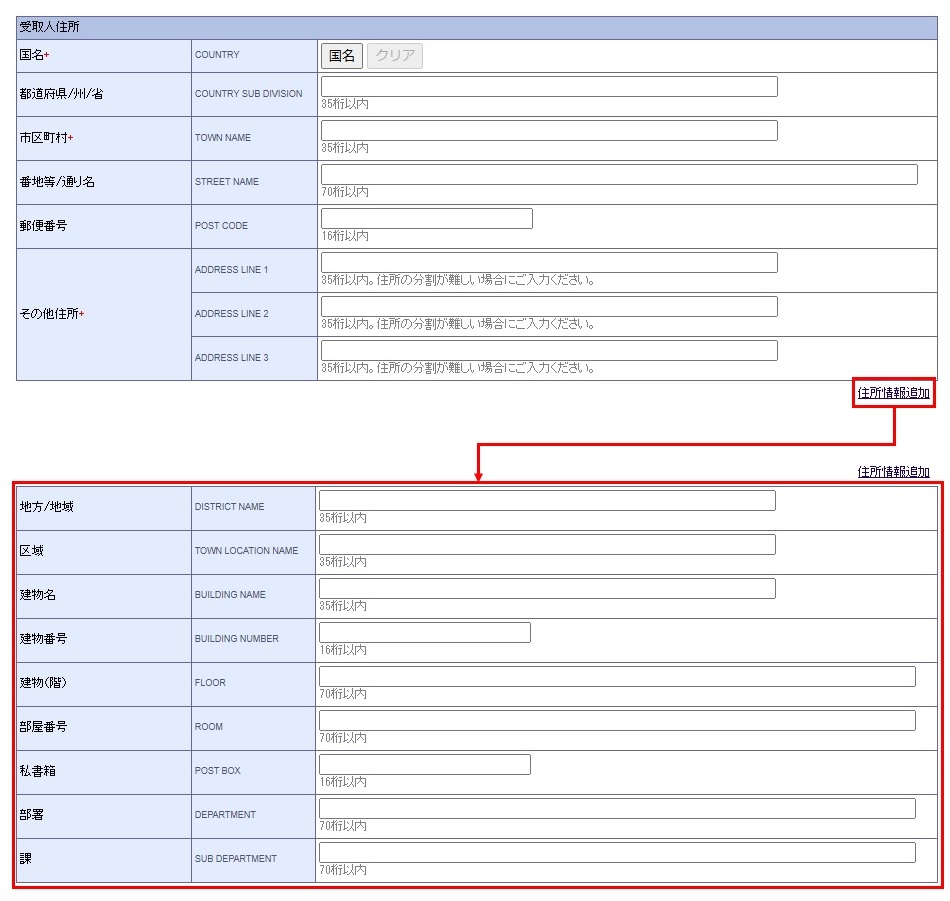
Task: Click the ADDRESS LINE 3 input field
Action: tap(548, 351)
